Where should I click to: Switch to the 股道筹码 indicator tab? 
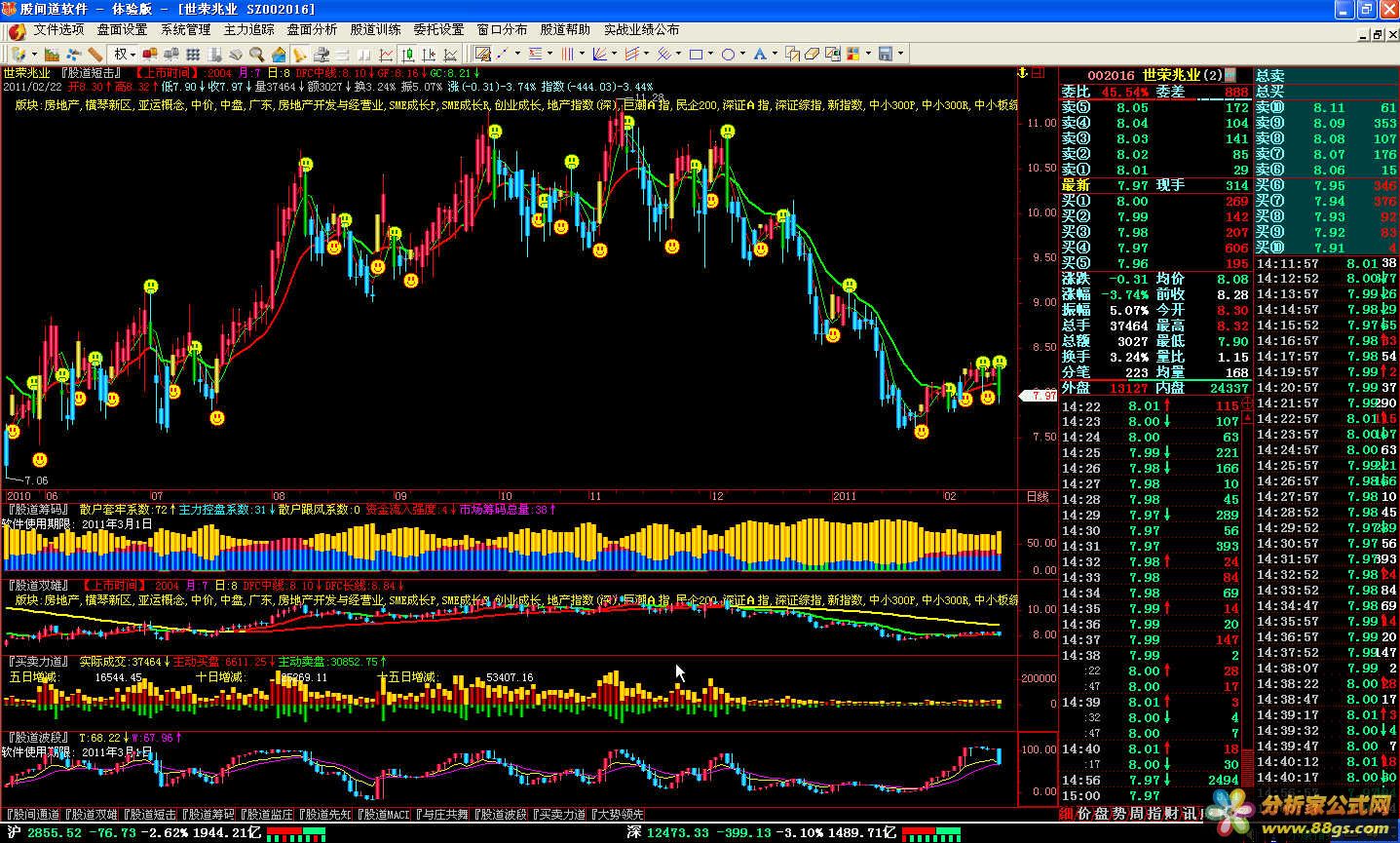[x=210, y=814]
